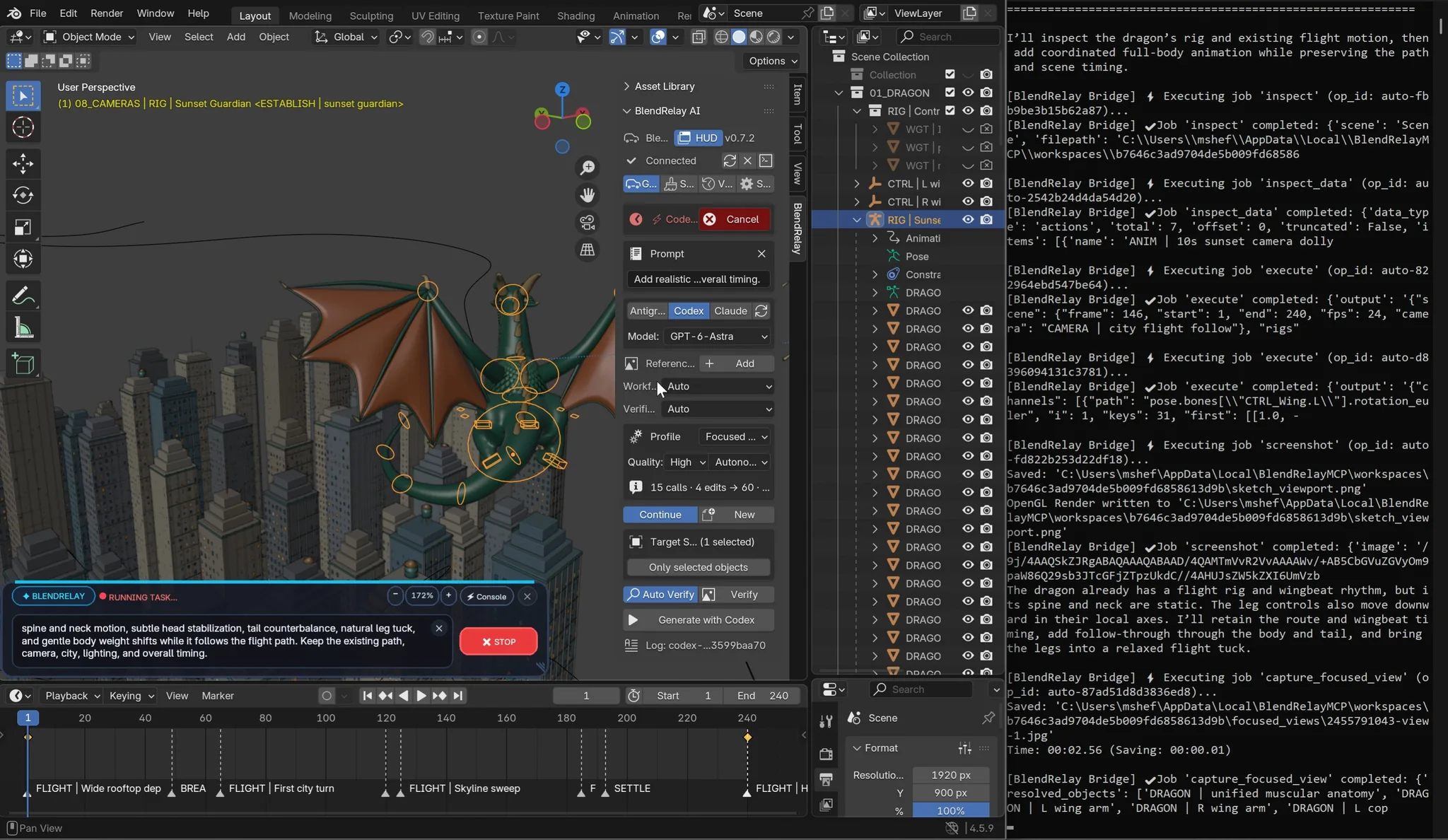
Task: Open the File menu
Action: [38, 13]
